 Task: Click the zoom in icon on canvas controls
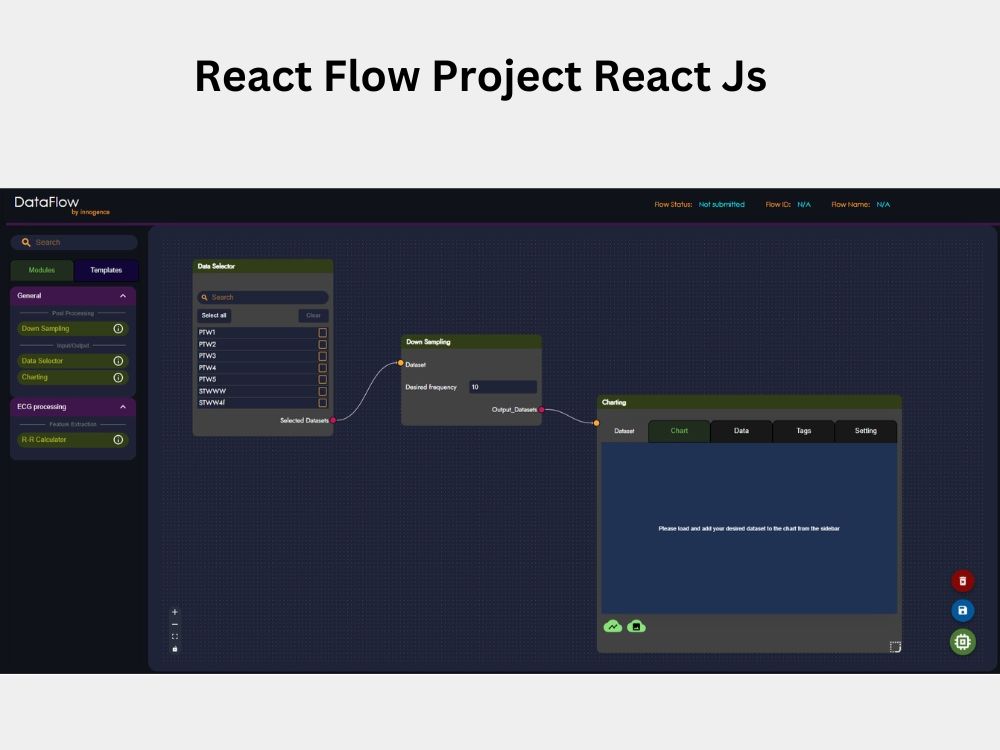pyautogui.click(x=175, y=612)
